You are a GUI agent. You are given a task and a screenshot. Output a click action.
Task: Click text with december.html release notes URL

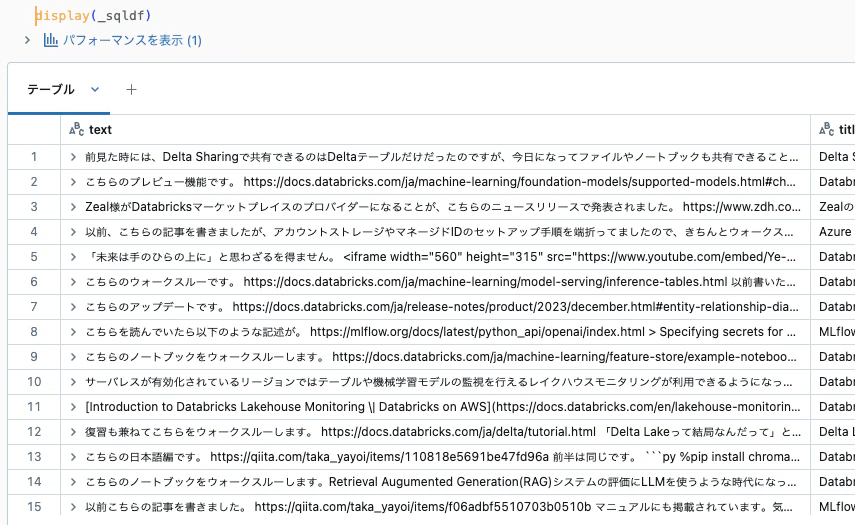442,307
